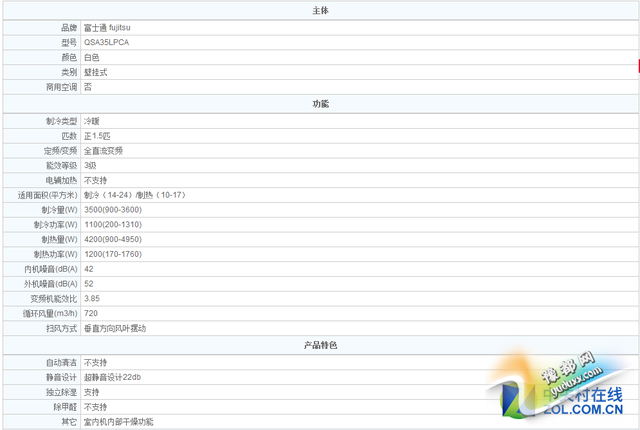
Task: Click the 制热功率 value 1200(170-1760)
Action: 114,254
